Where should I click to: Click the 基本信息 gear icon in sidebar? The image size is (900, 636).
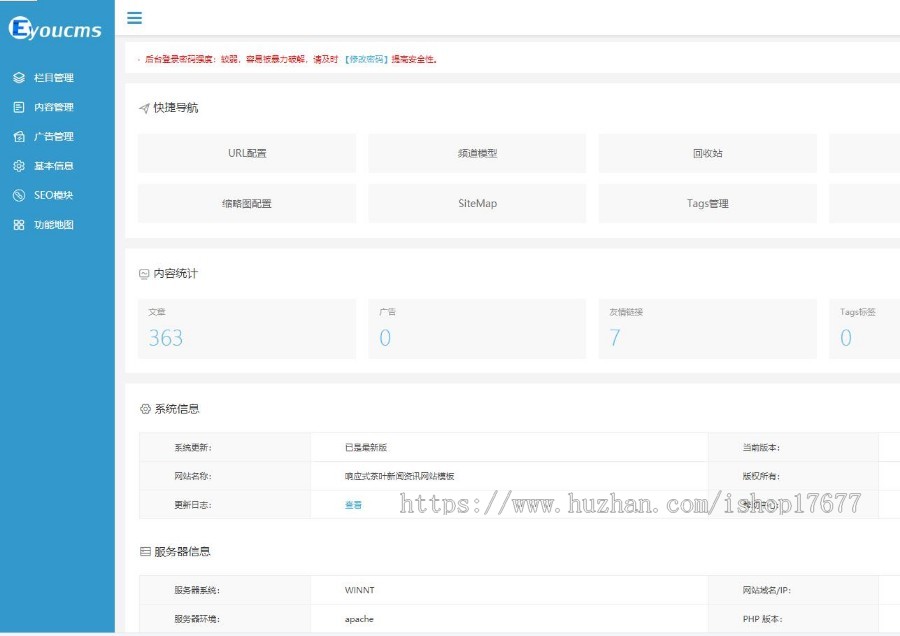19,165
